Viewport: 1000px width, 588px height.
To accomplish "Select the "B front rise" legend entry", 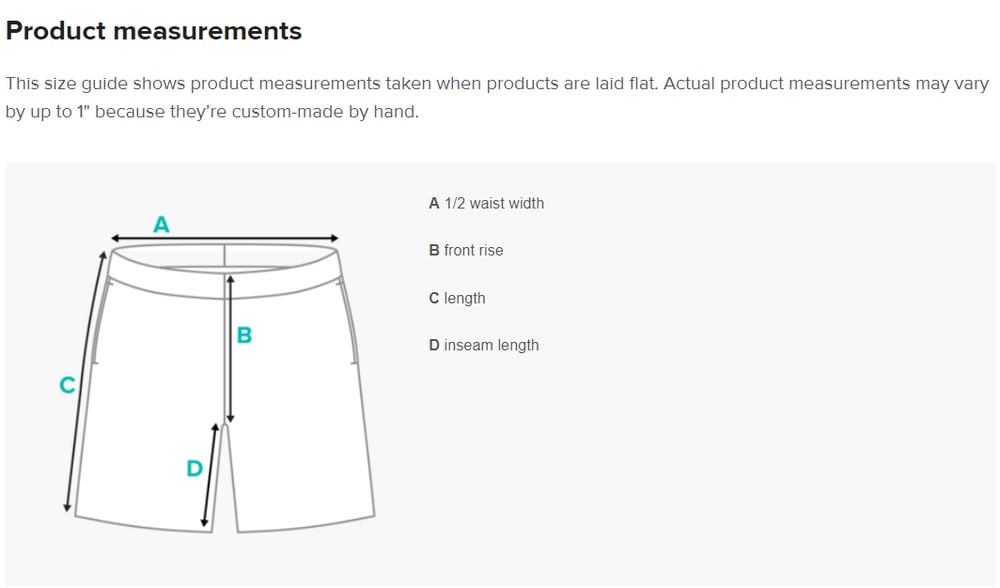I will [x=466, y=250].
